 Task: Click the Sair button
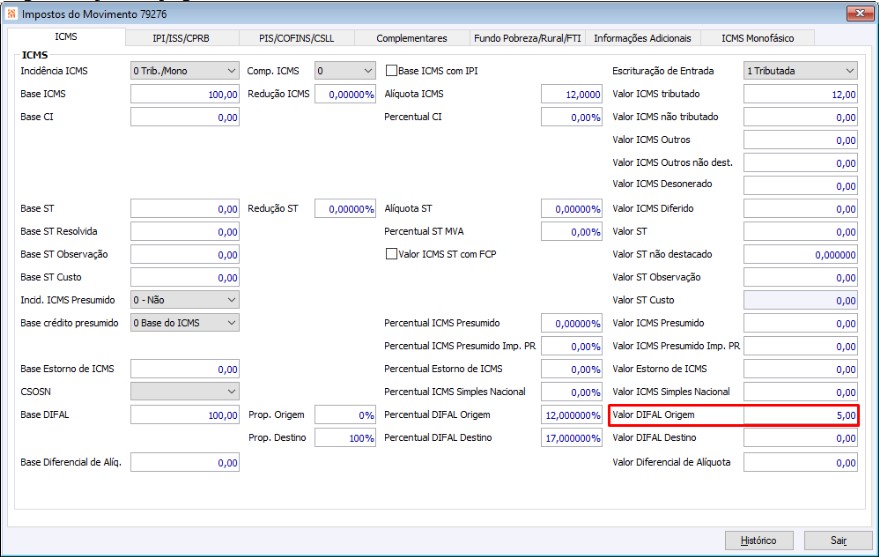[x=838, y=540]
